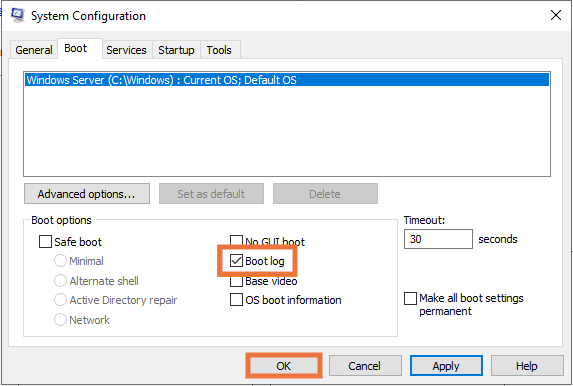Click the Delete button
This screenshot has height=386, width=573.
click(x=325, y=194)
